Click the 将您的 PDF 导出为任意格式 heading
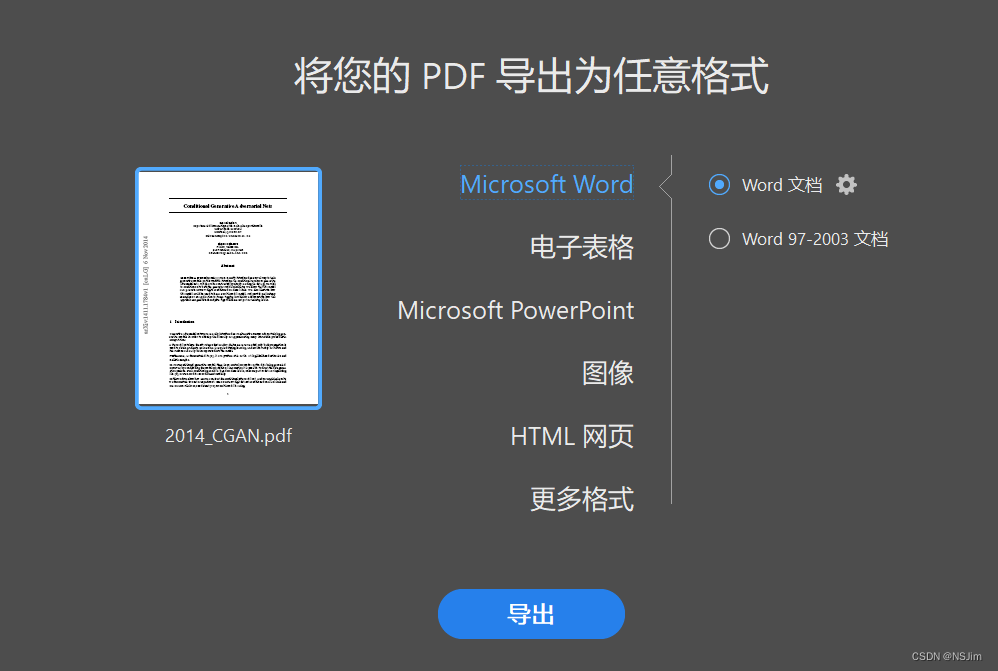Image resolution: width=998 pixels, height=671 pixels. click(x=530, y=76)
